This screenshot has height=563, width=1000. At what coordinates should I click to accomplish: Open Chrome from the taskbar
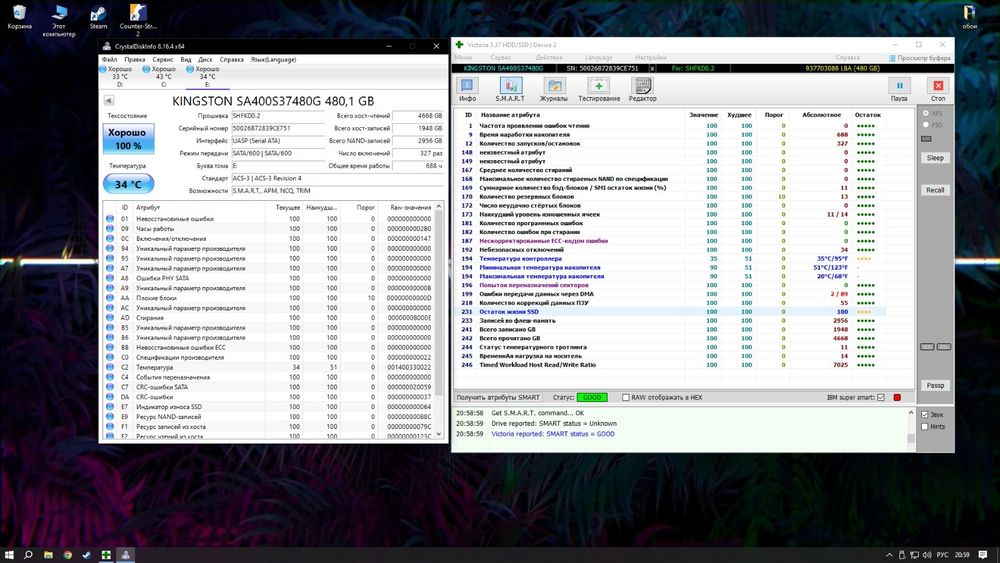[67, 555]
